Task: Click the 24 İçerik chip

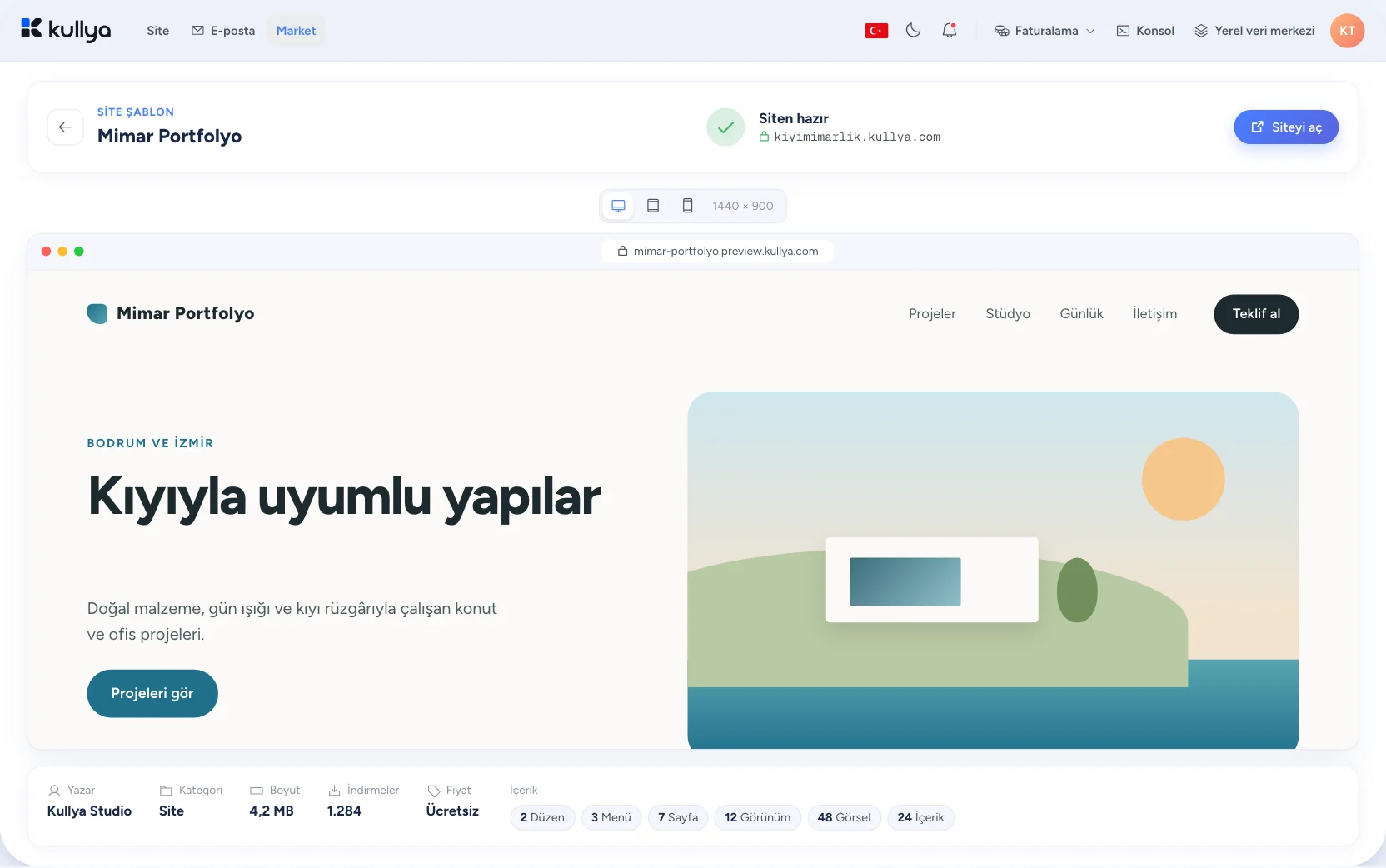Action: [x=920, y=817]
